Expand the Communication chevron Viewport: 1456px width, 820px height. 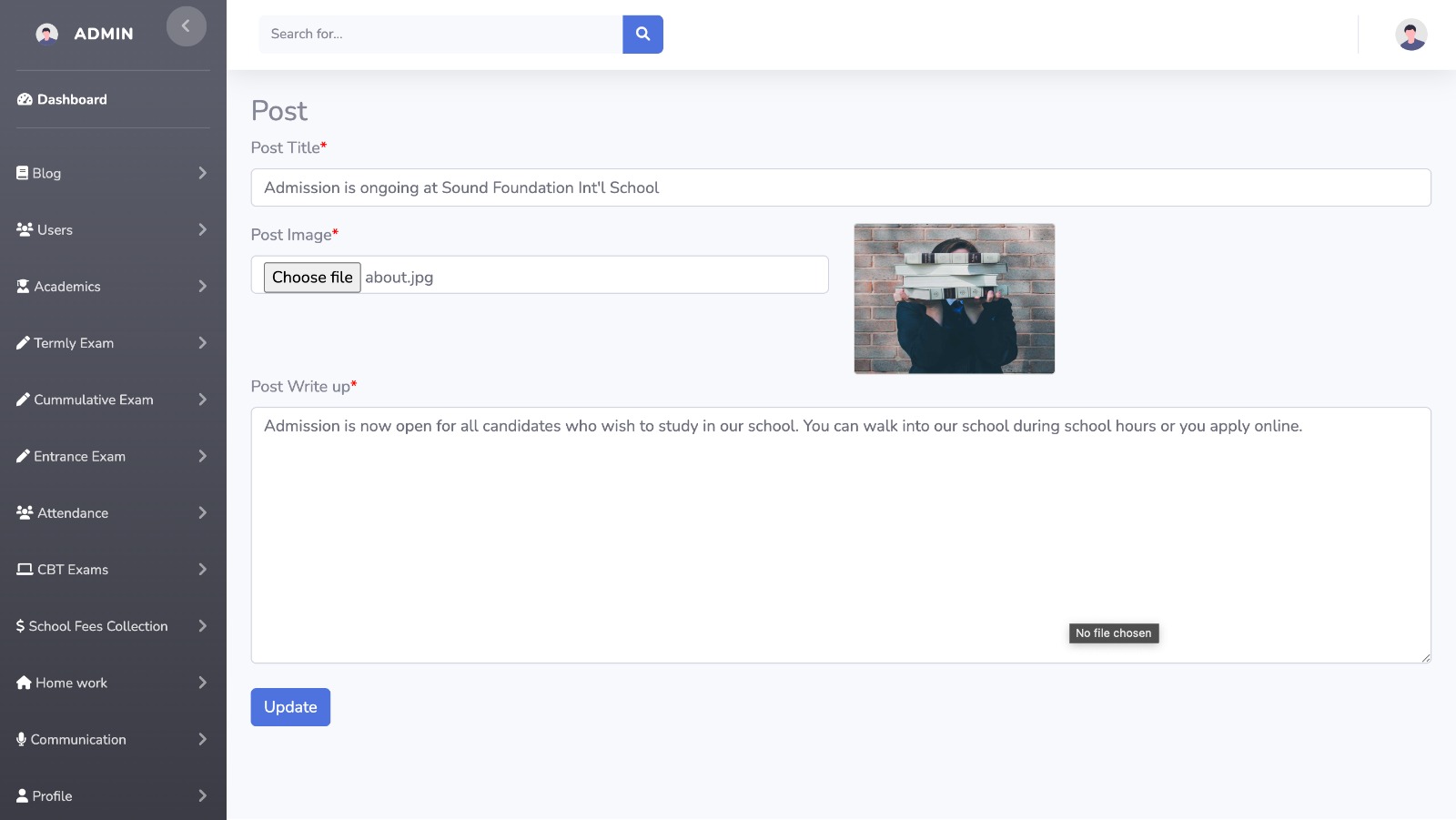[202, 739]
